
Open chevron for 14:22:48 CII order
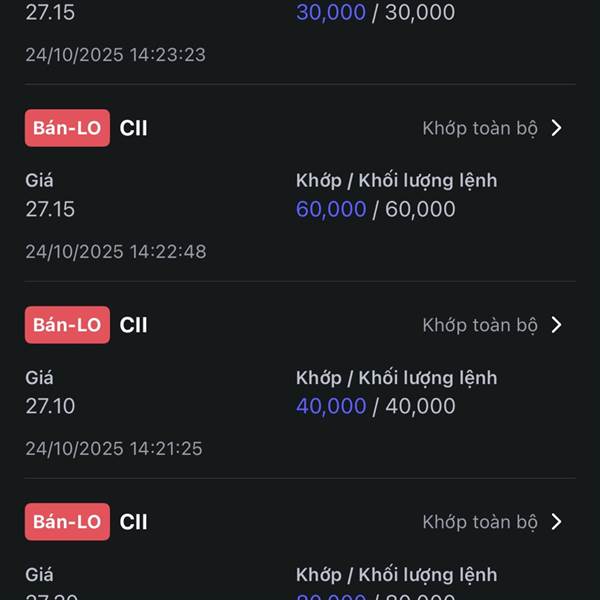click(557, 128)
